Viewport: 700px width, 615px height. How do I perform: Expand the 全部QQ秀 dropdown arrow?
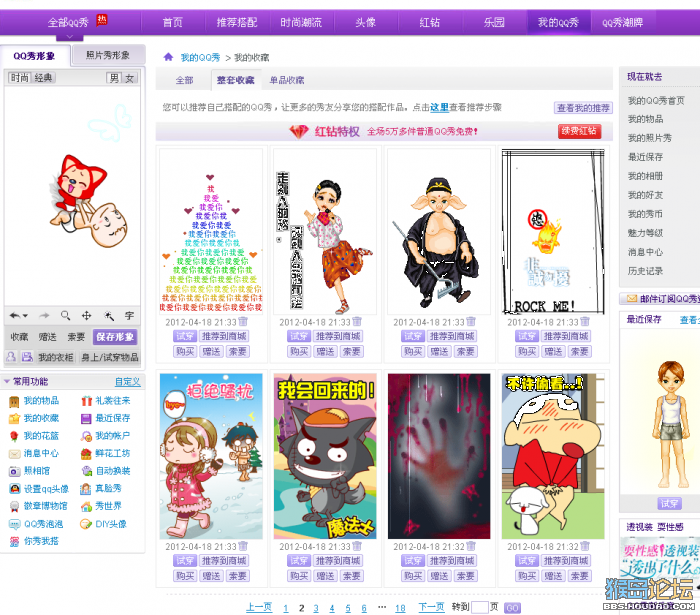69,36
